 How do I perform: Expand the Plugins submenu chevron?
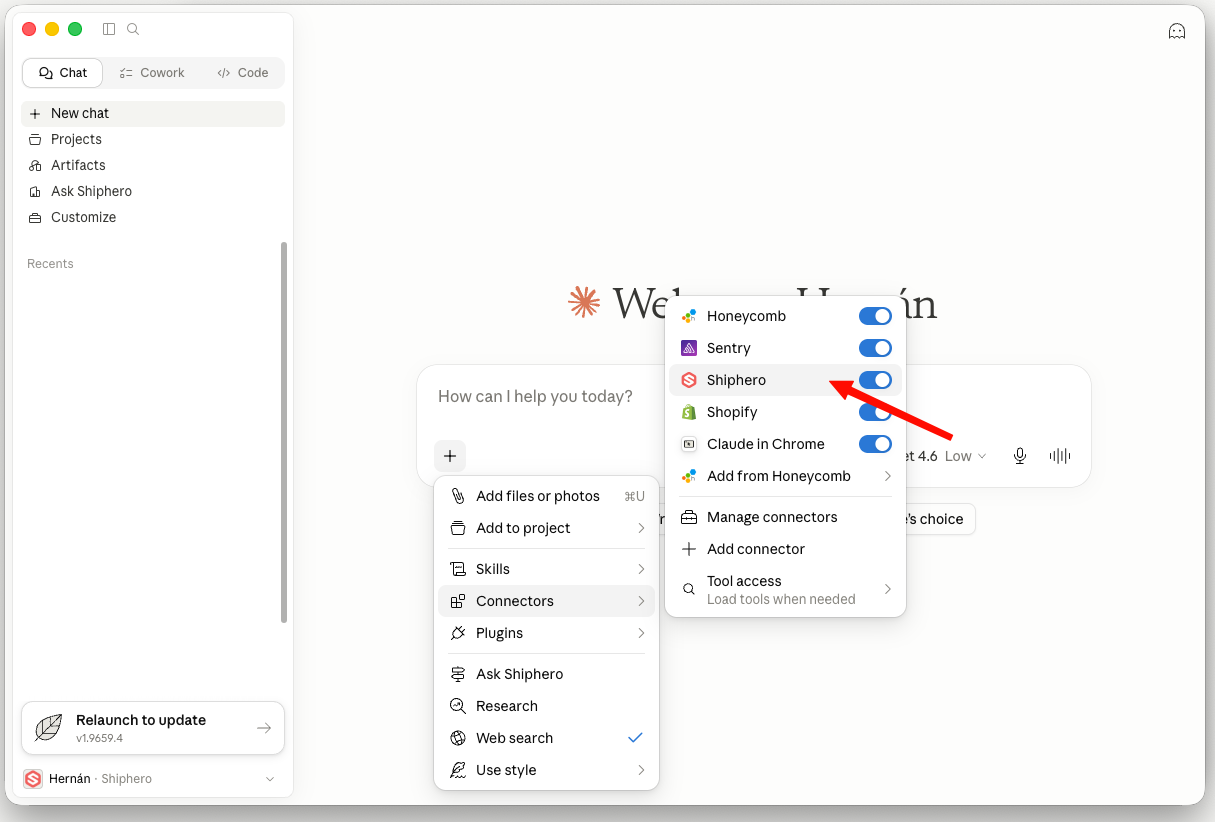[641, 633]
